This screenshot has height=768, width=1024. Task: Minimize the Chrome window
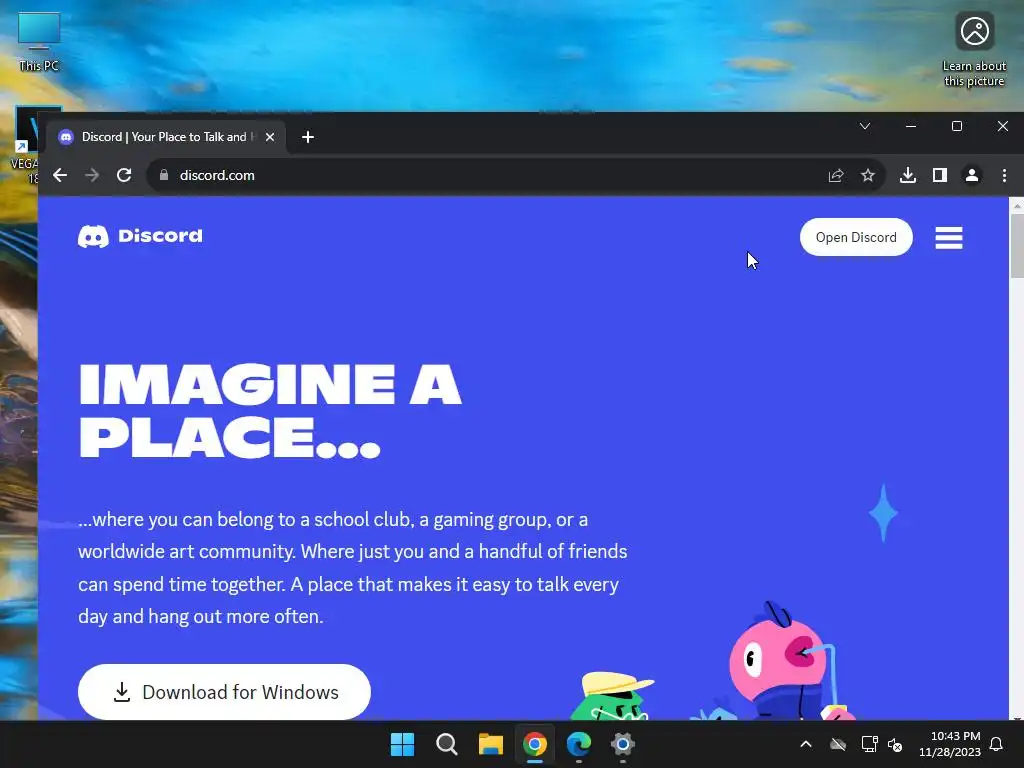click(911, 126)
